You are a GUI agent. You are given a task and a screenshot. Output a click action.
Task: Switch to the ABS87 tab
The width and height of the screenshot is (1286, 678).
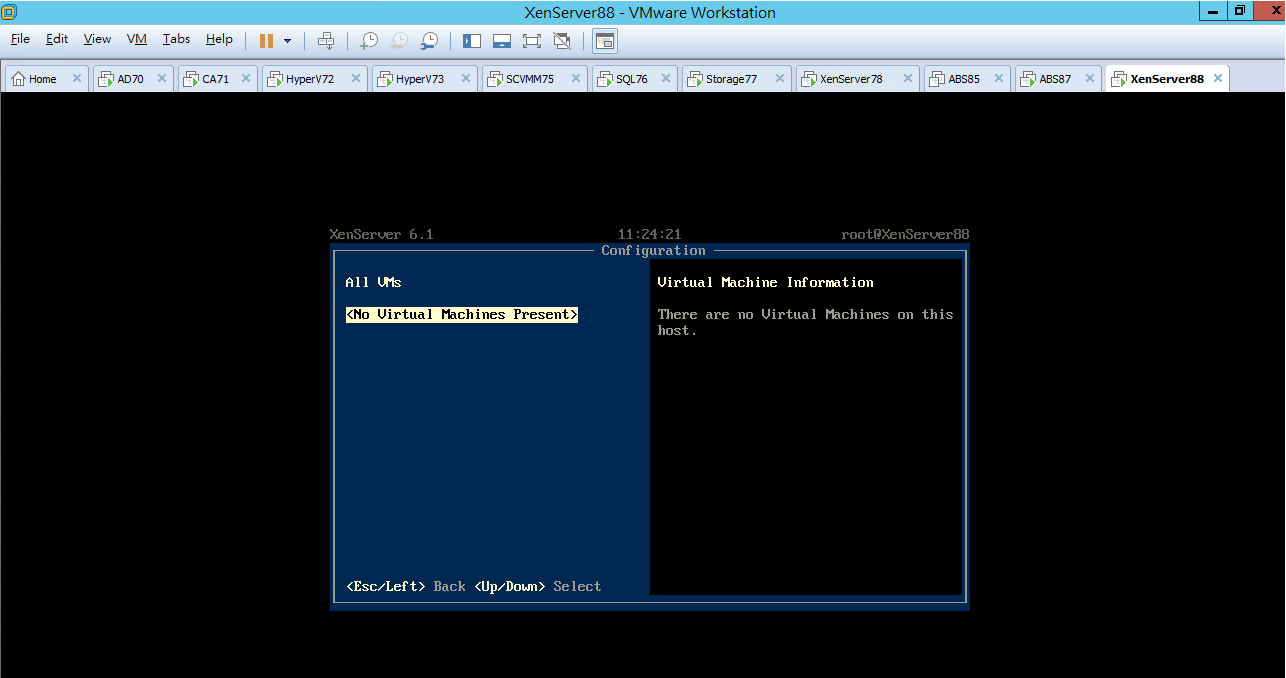tap(1058, 79)
